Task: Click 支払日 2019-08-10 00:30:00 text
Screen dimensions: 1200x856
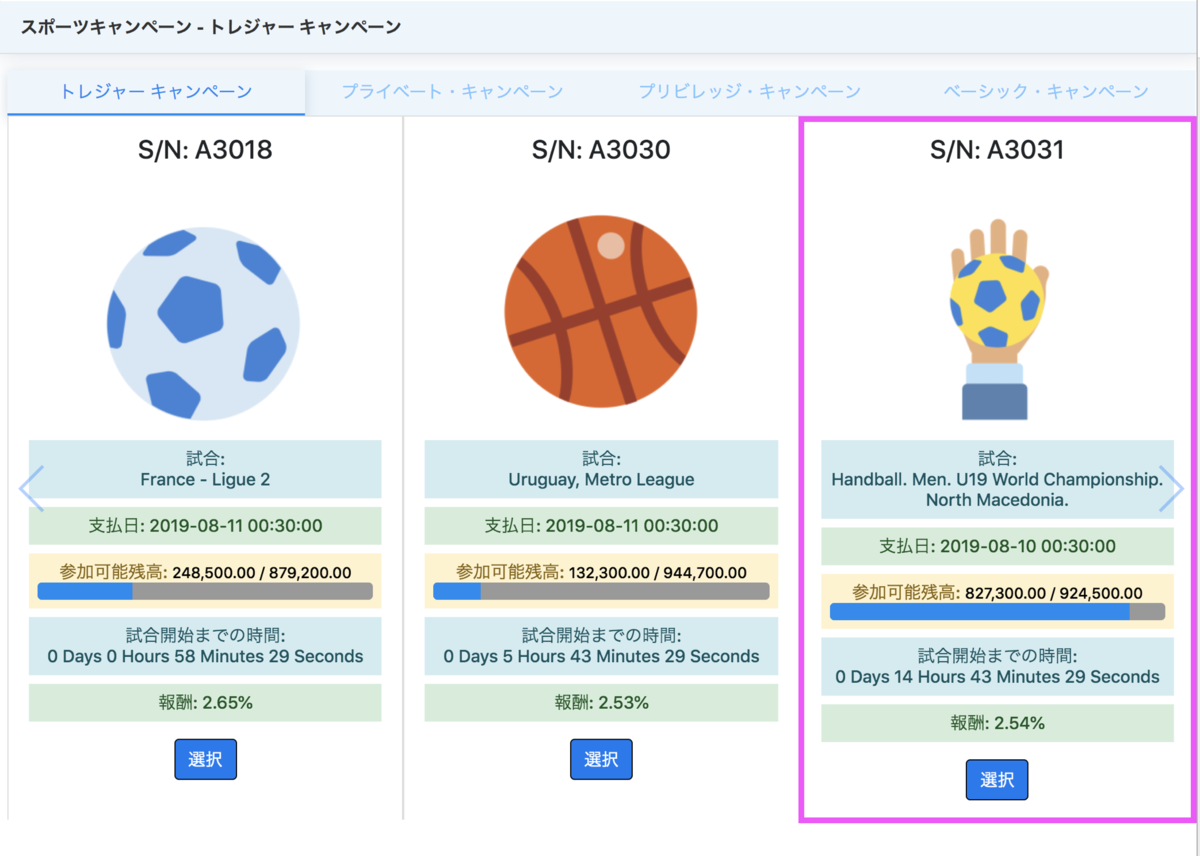Action: (x=997, y=547)
